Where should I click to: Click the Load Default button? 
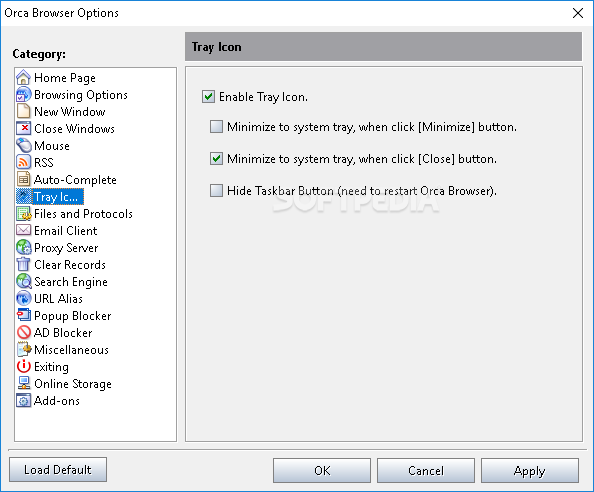(58, 470)
